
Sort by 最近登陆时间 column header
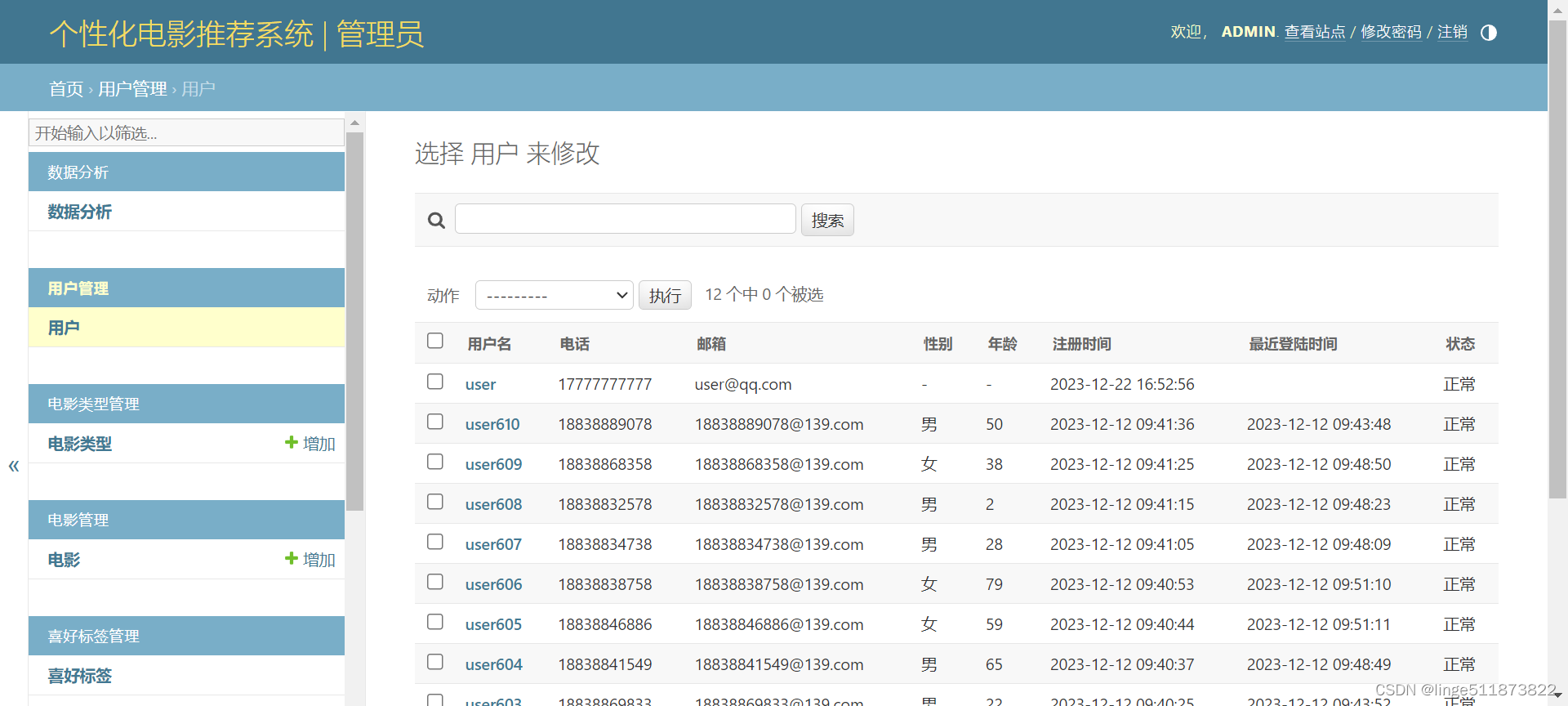(x=1293, y=344)
